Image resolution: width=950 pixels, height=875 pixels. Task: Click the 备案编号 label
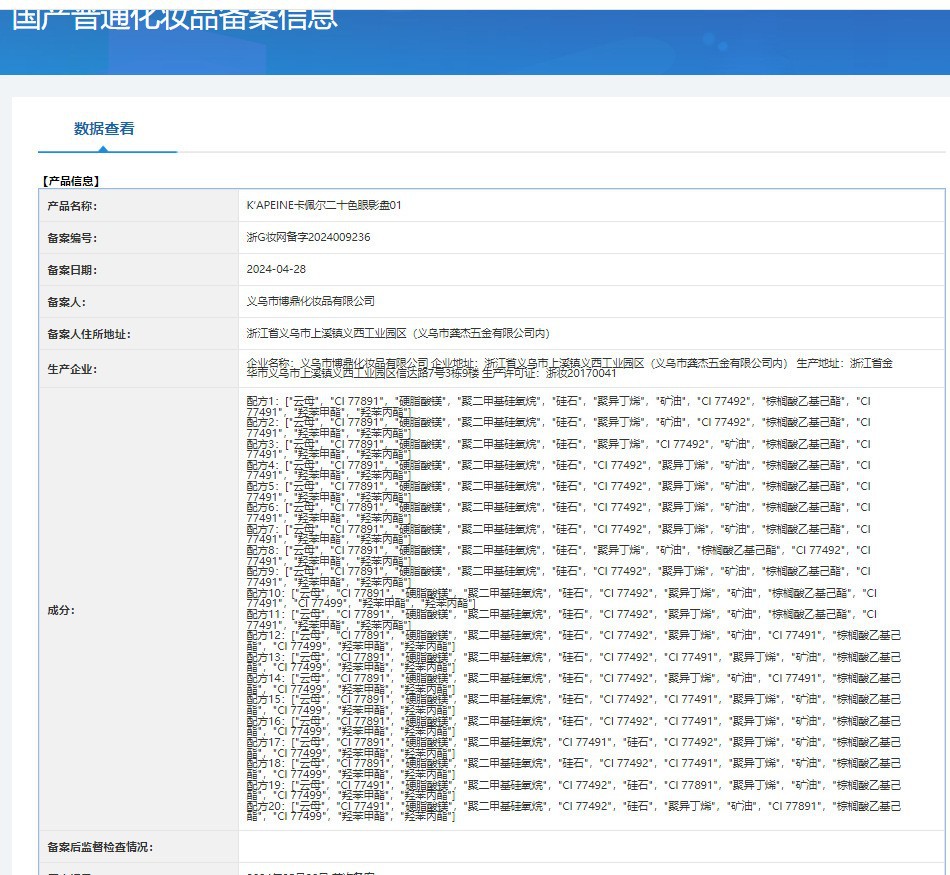tap(72, 238)
